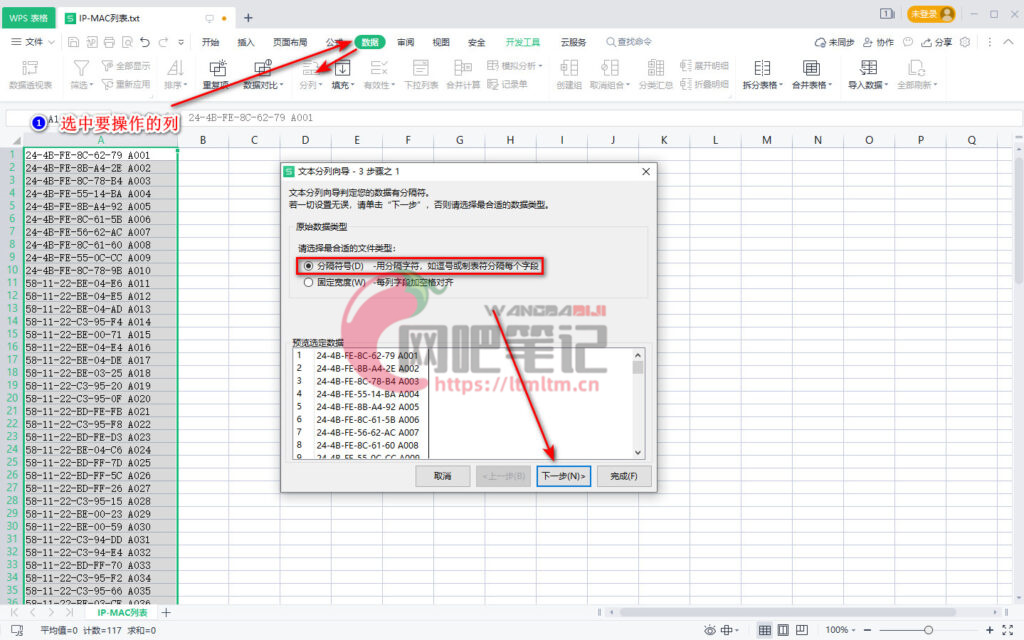Screen dimensions: 1024x640
Task: Close the 文本分列向导 dialog
Action: pyautogui.click(x=646, y=171)
